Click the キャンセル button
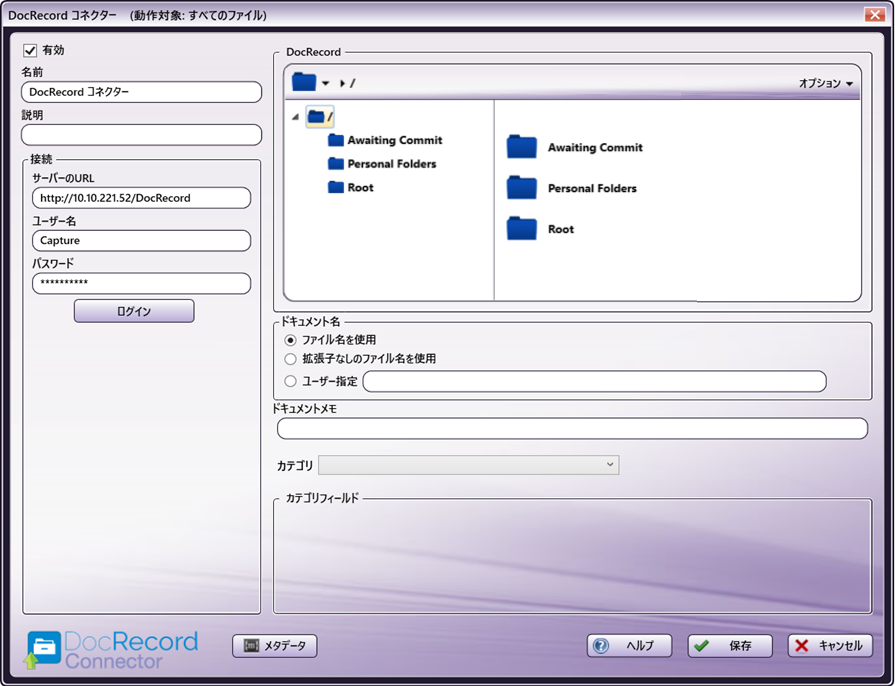Viewport: 895px width, 686px height. point(831,646)
